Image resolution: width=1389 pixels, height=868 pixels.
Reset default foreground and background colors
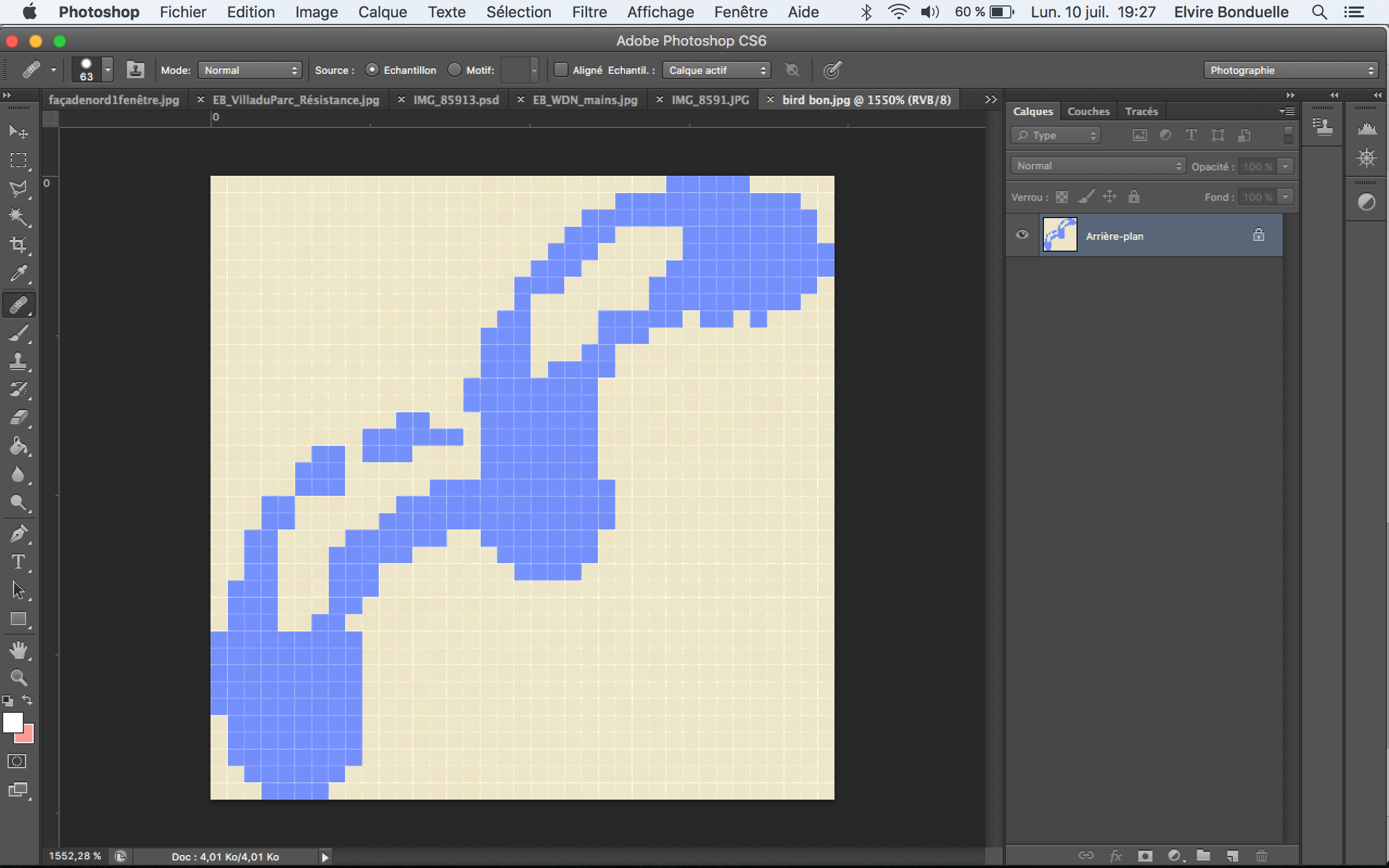(x=8, y=700)
